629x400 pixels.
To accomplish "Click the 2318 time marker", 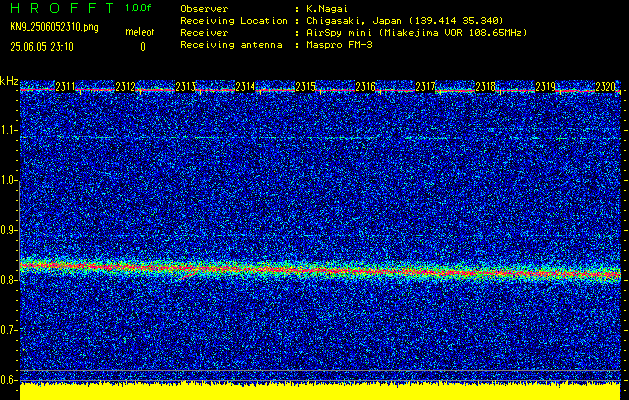I will [x=485, y=87].
